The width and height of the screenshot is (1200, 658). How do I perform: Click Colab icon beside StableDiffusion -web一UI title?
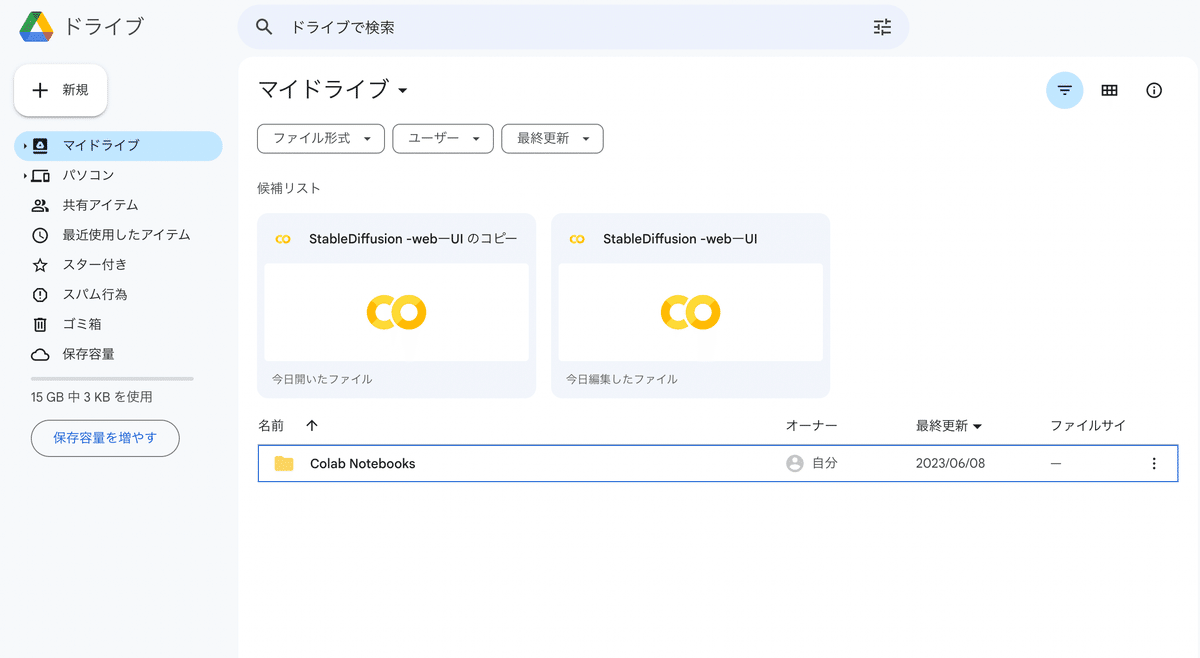577,239
